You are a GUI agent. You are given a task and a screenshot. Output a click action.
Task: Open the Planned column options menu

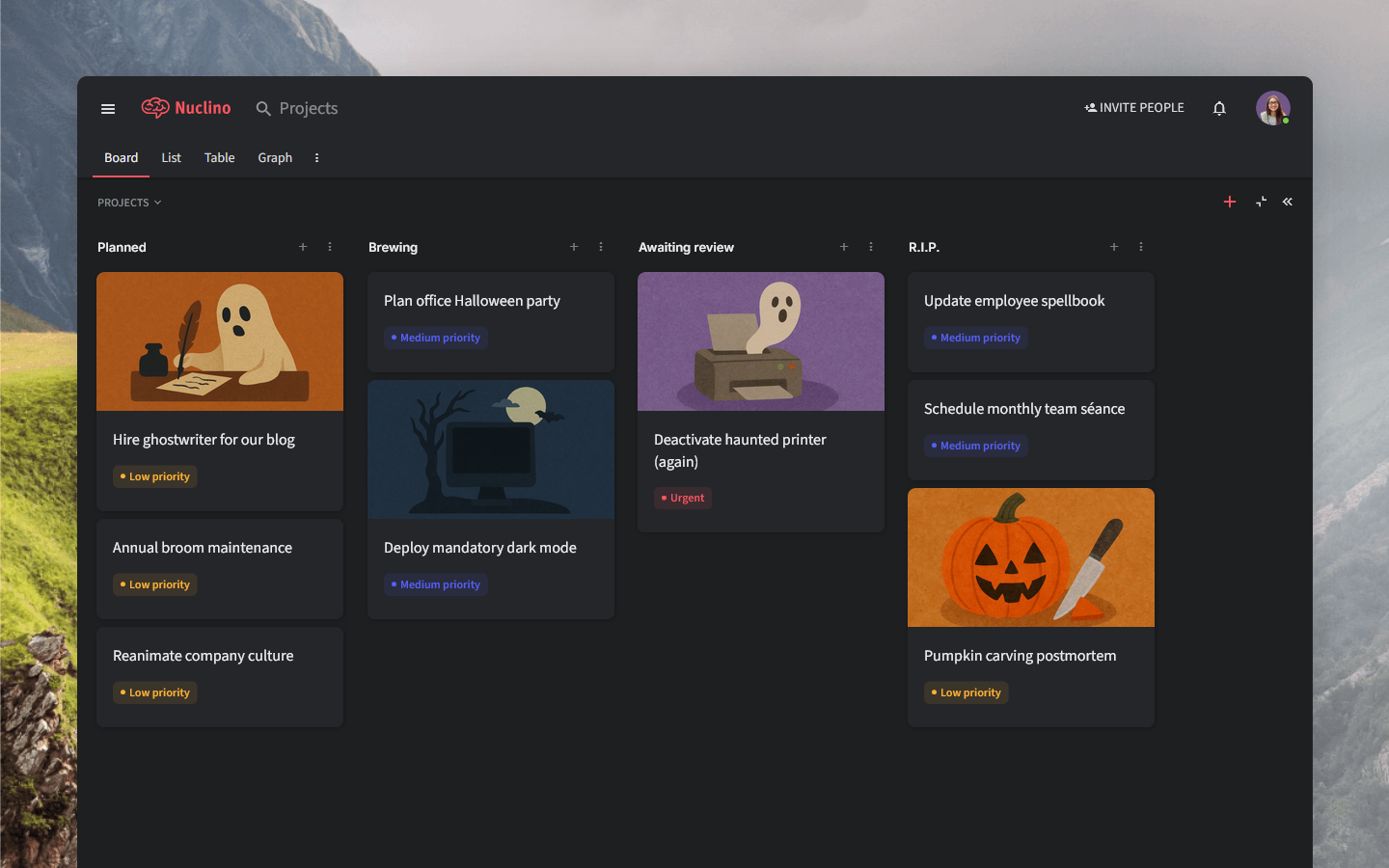pyautogui.click(x=330, y=247)
